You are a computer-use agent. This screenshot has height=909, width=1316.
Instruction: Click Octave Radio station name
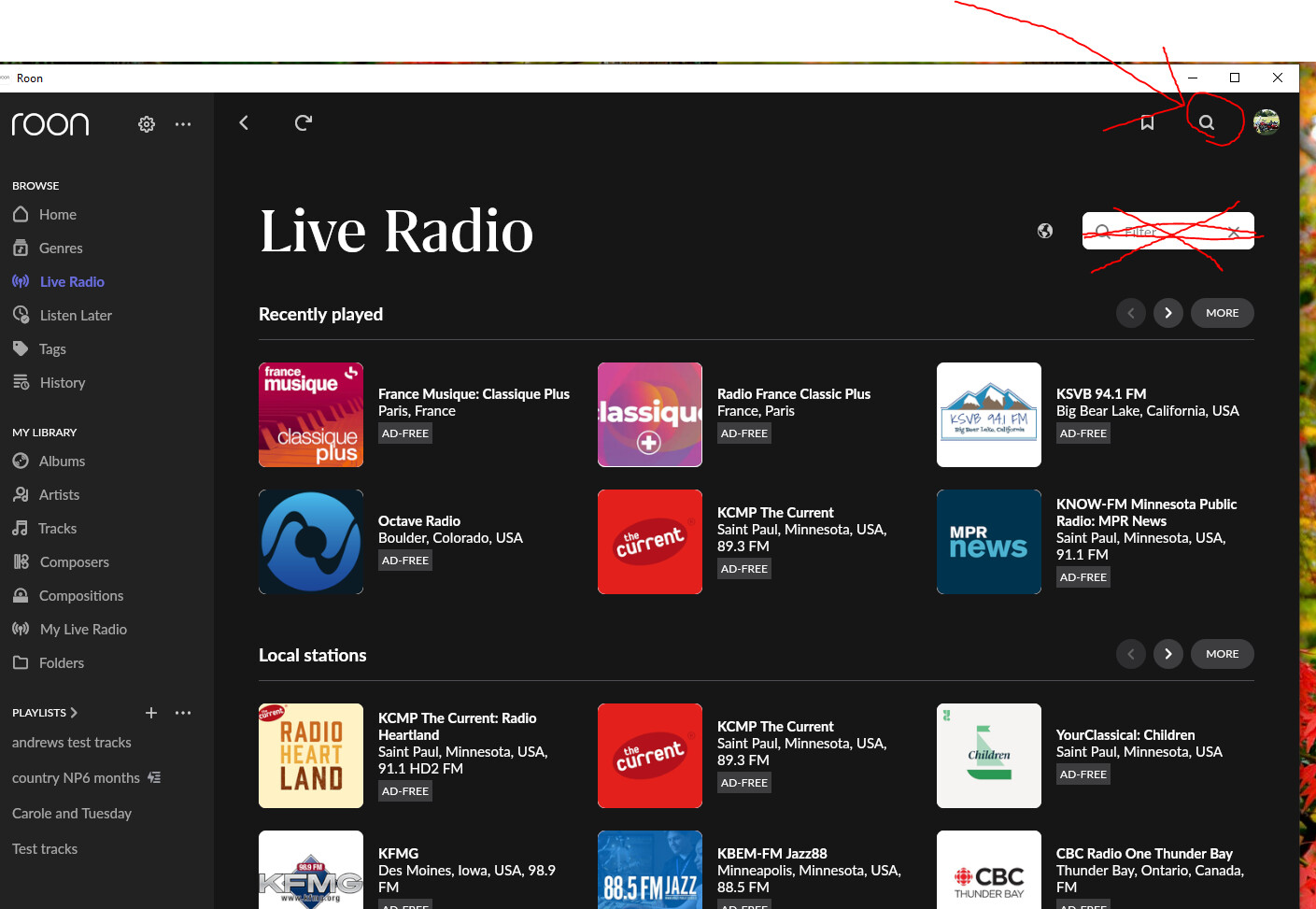coord(419,521)
